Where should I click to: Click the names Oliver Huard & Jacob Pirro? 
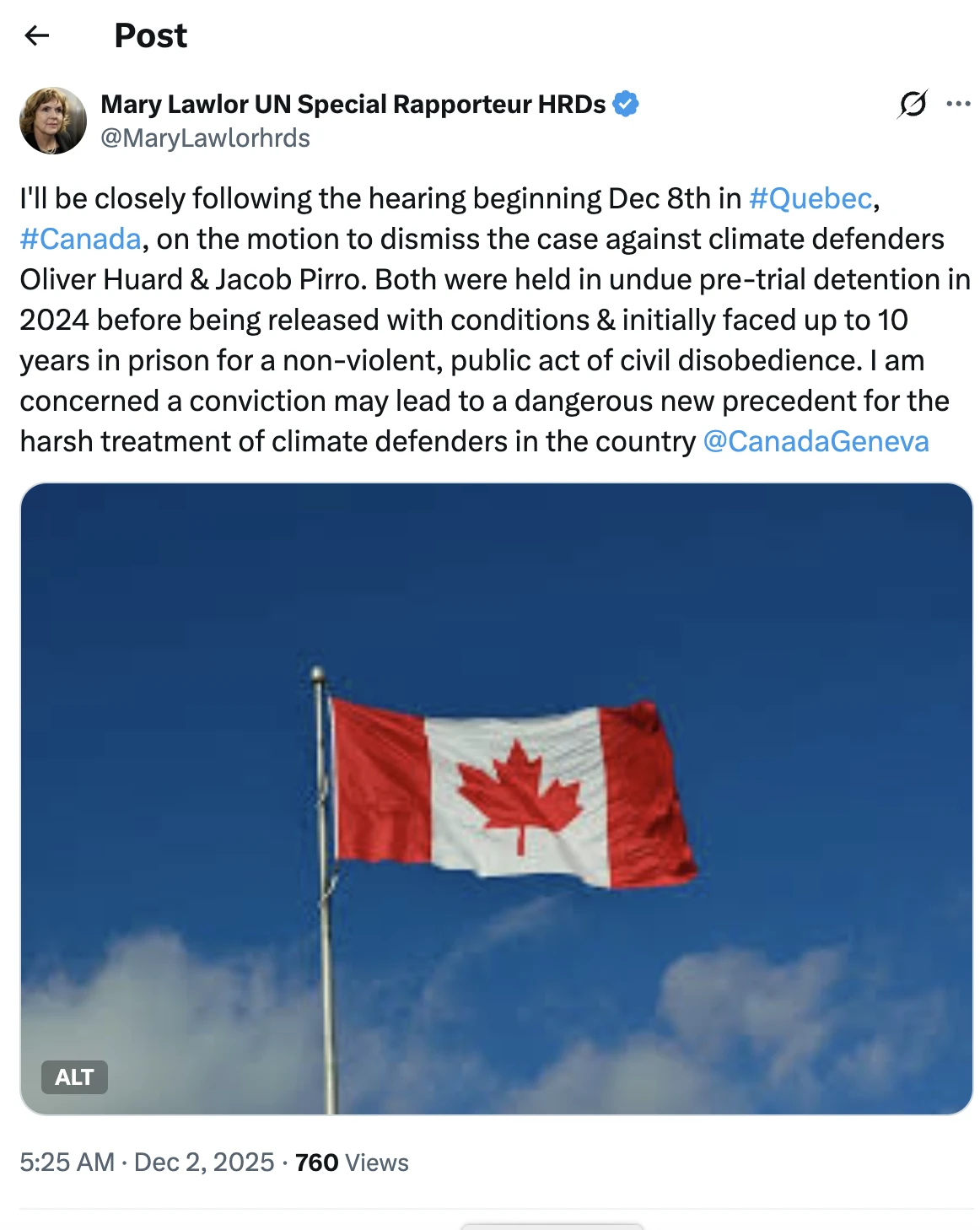[193, 279]
